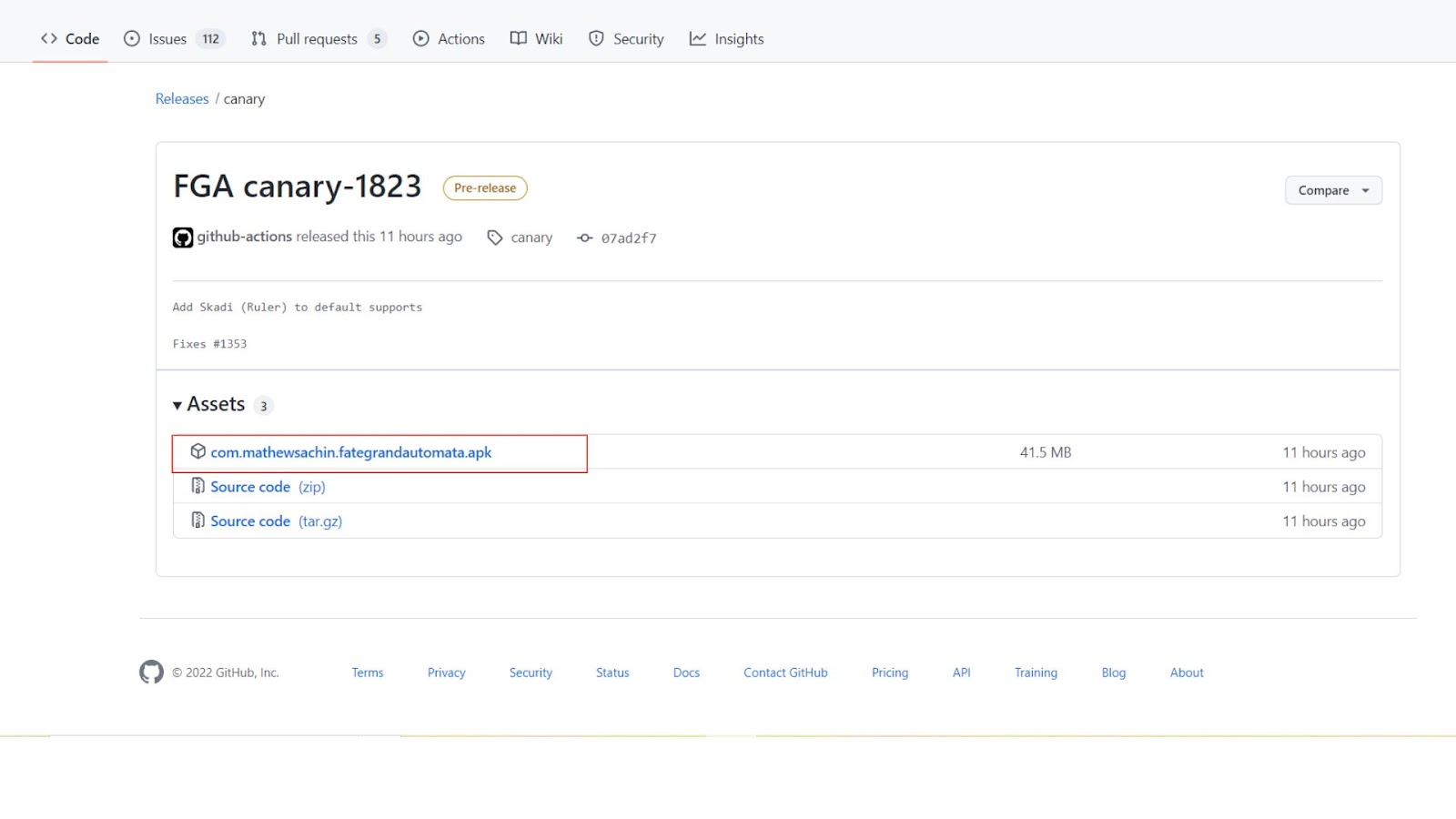
Task: Open the Security footer link
Action: pyautogui.click(x=531, y=672)
